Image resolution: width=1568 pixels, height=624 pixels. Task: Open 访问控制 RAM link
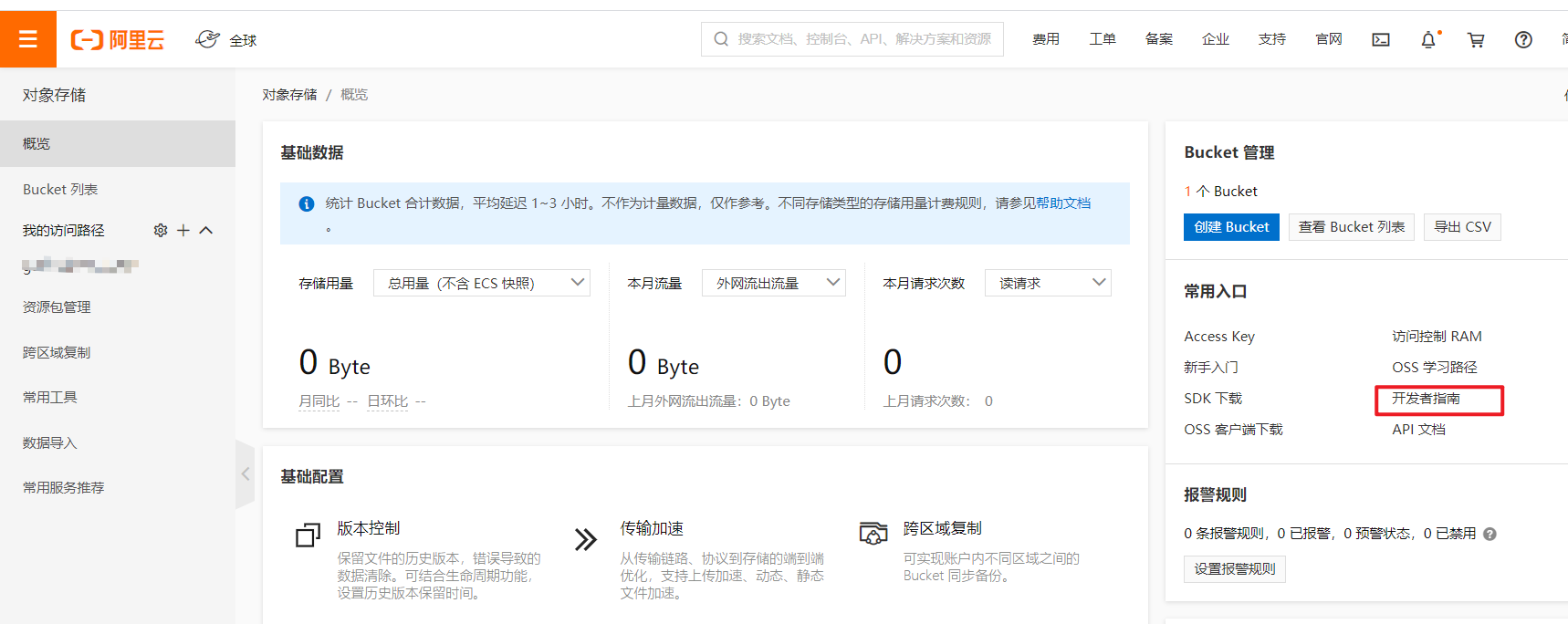tap(1437, 337)
